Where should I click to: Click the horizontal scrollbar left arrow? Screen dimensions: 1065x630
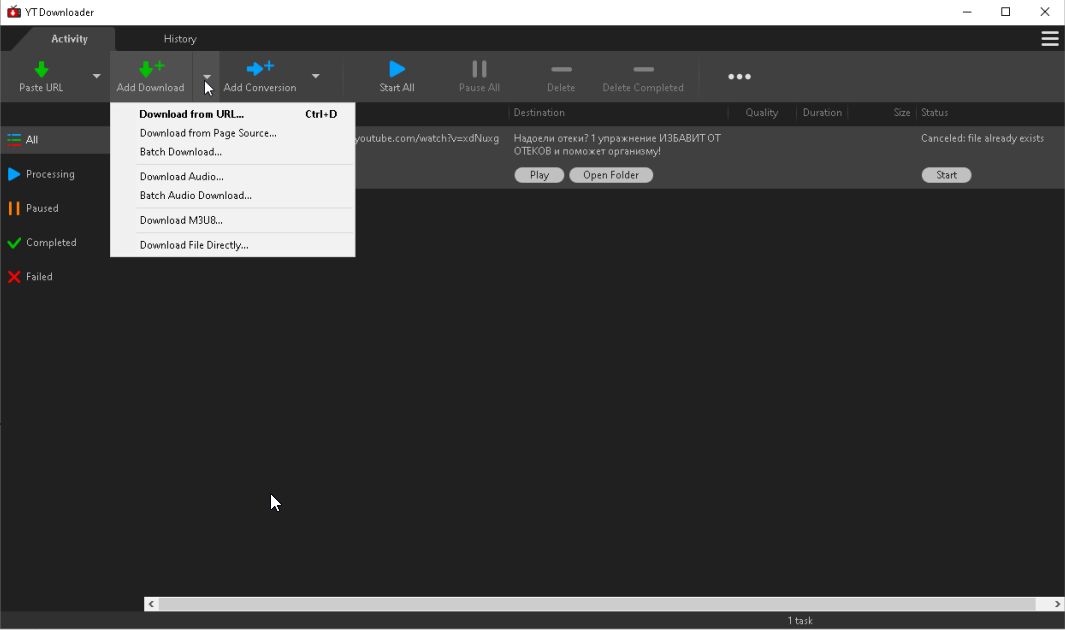(151, 604)
